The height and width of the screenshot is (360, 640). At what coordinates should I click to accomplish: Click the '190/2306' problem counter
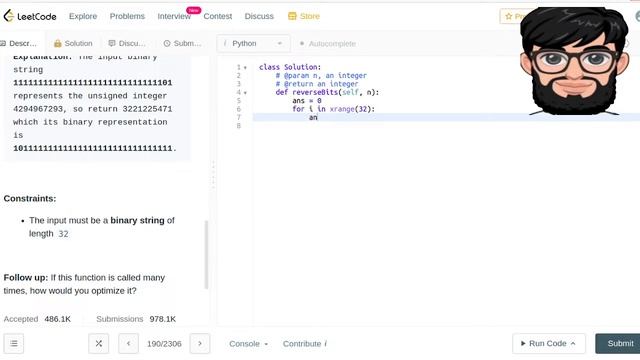pyautogui.click(x=164, y=344)
